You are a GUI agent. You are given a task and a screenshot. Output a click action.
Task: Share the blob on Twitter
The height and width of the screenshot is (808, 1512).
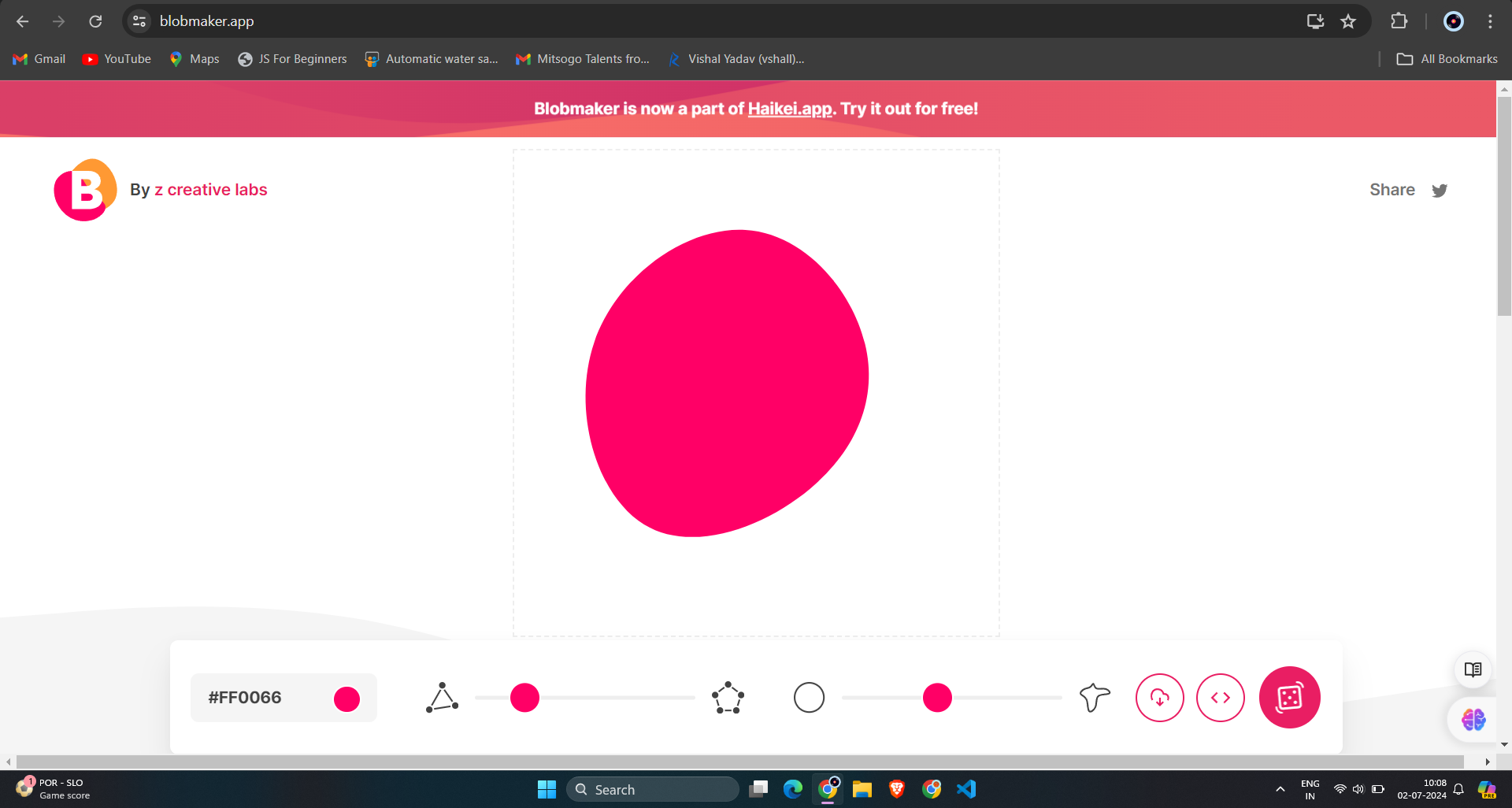tap(1440, 190)
